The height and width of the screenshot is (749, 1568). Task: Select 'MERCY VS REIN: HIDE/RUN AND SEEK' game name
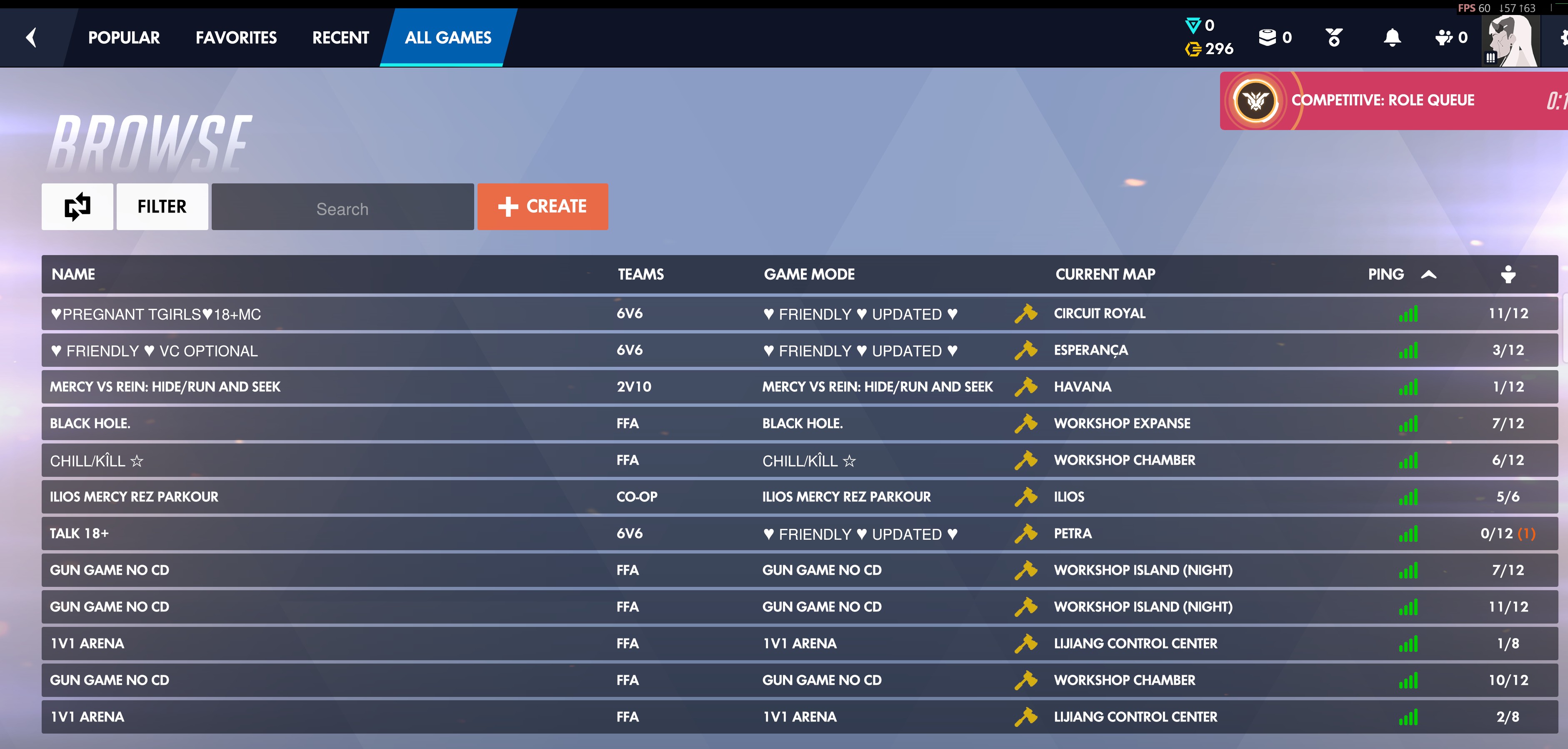tap(165, 387)
